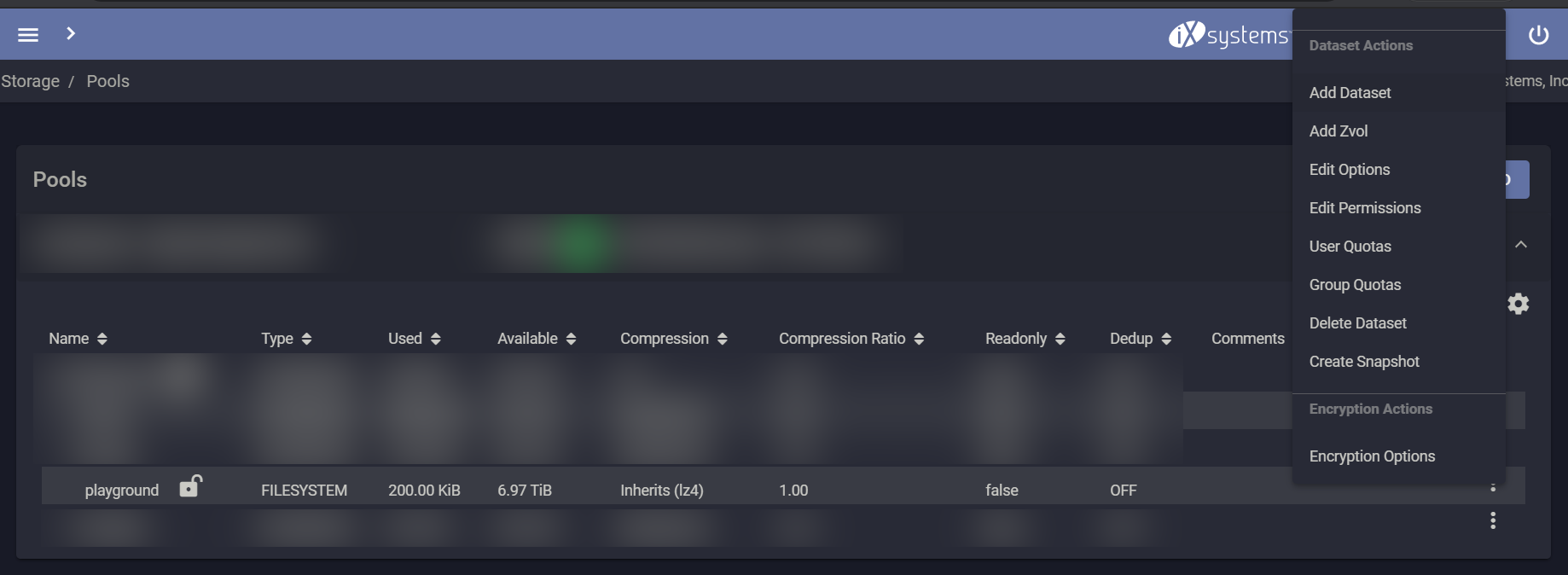Image resolution: width=1568 pixels, height=575 pixels.
Task: Choose Delete Dataset from the menu
Action: click(1357, 323)
